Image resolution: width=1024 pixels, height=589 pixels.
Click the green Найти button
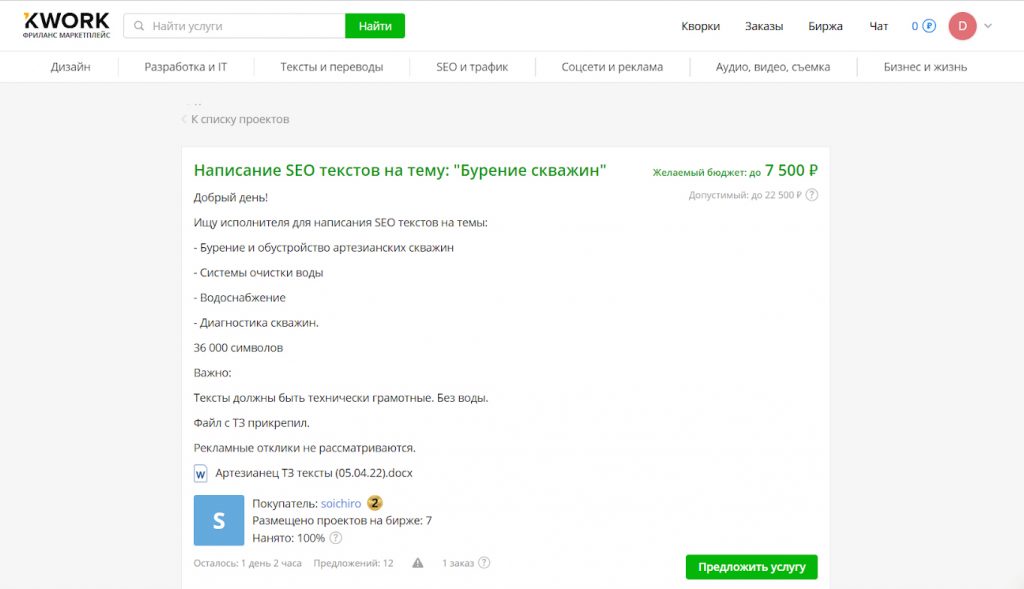374,25
